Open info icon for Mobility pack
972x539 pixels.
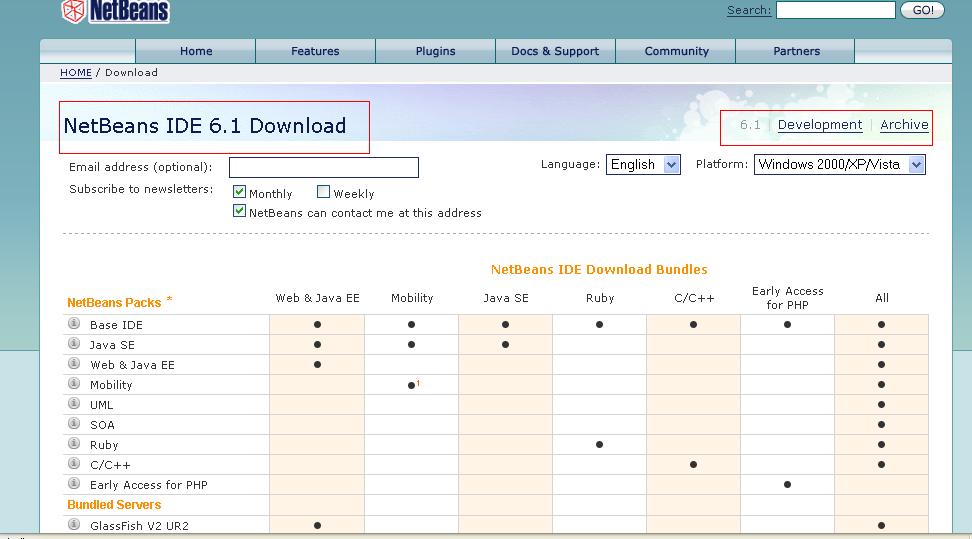pyautogui.click(x=74, y=383)
